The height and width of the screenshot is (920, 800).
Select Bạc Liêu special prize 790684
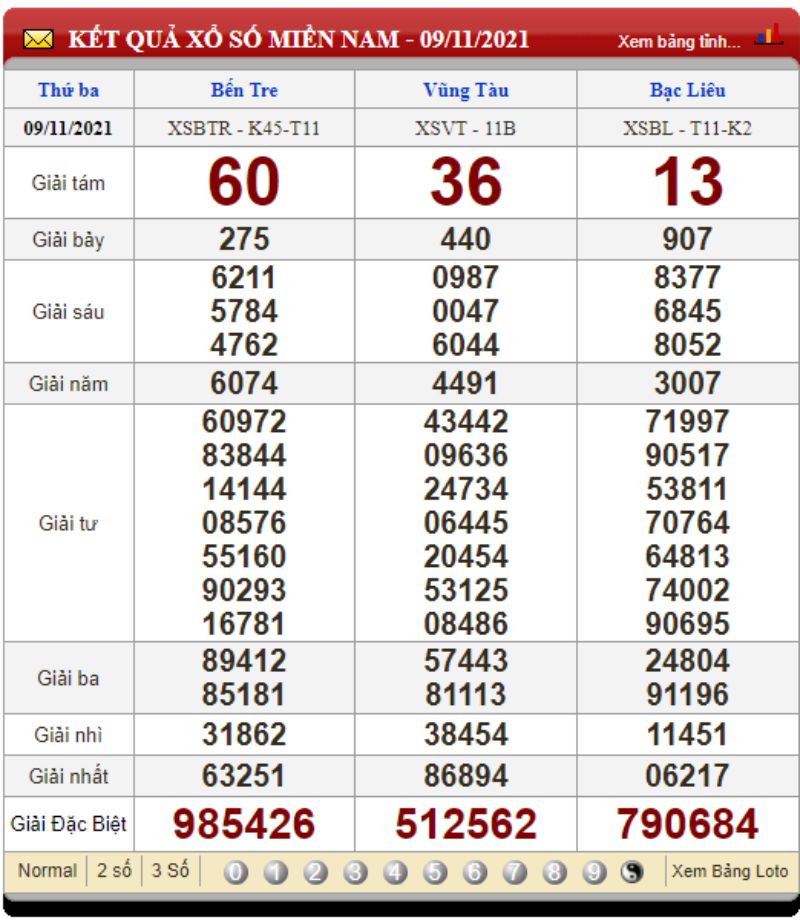[687, 824]
